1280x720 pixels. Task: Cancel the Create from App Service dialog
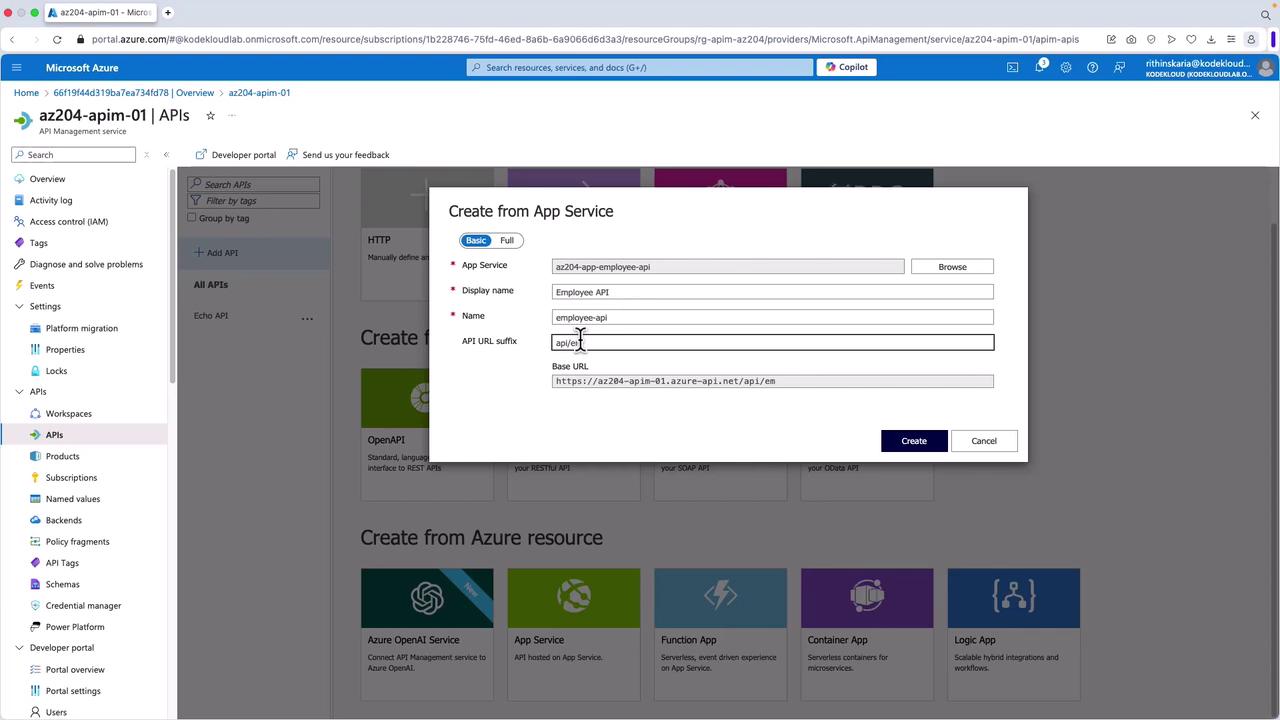click(x=984, y=441)
